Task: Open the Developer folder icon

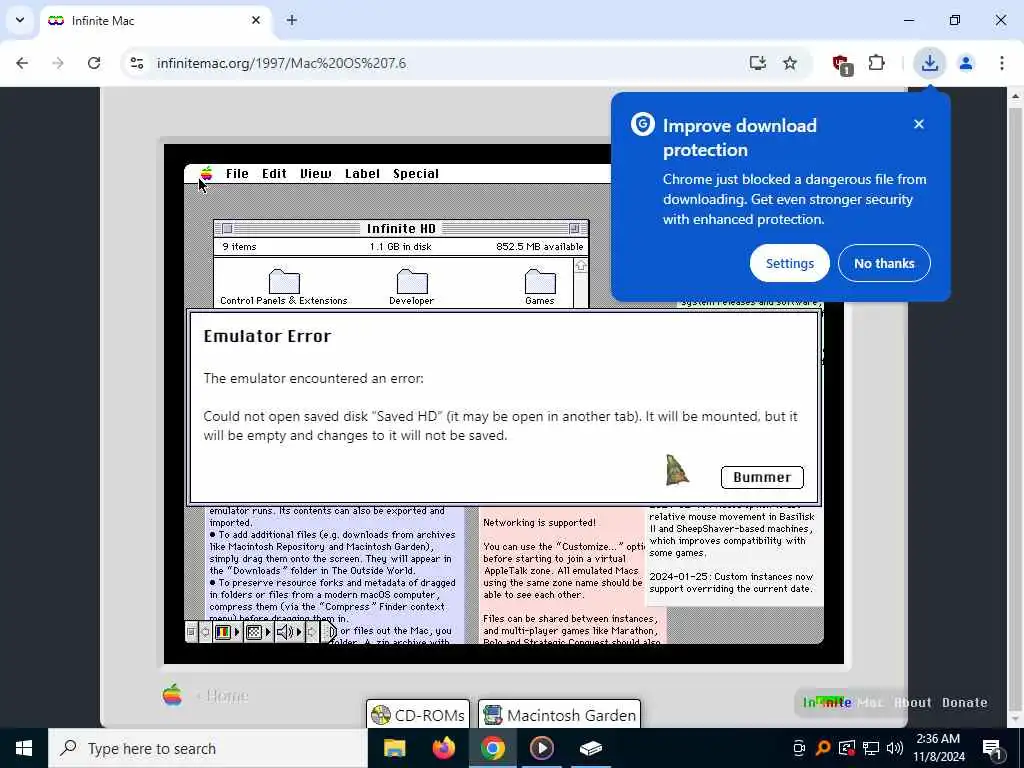Action: pos(412,287)
